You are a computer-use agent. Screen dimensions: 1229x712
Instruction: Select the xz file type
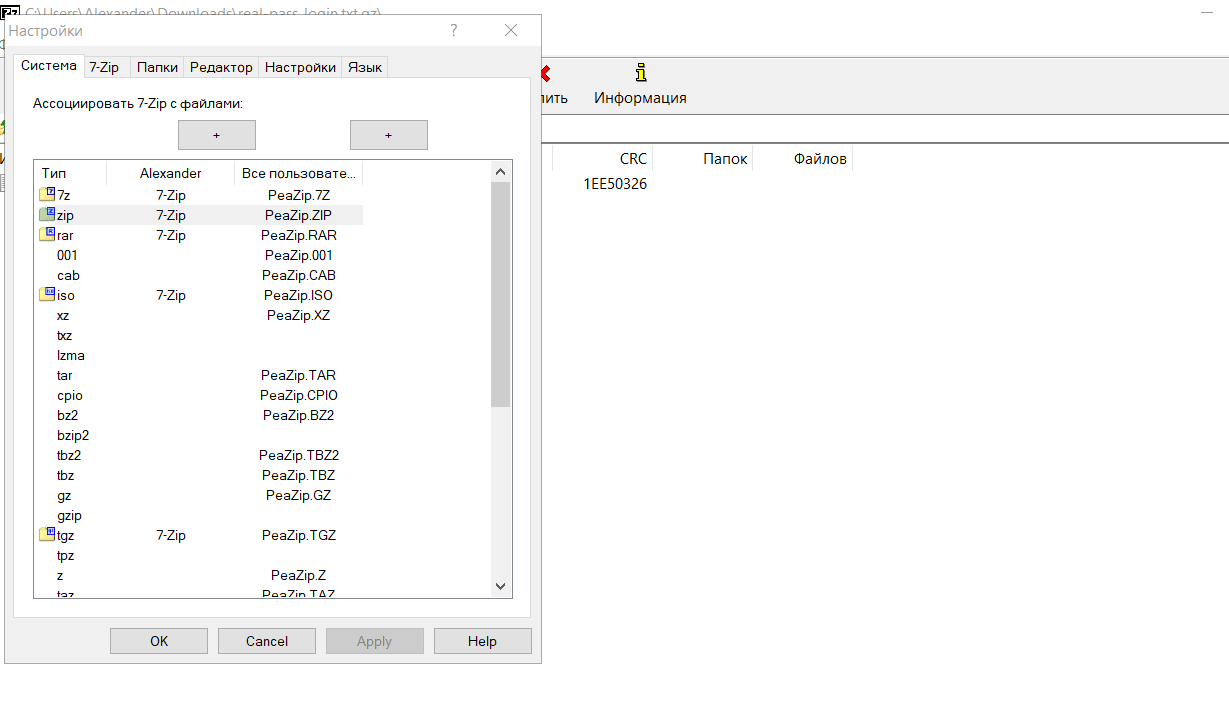click(x=63, y=315)
